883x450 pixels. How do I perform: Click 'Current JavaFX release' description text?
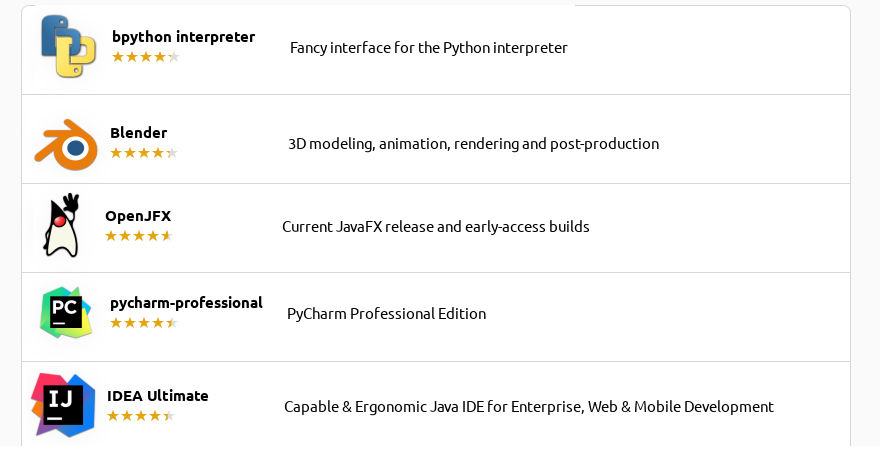[436, 227]
